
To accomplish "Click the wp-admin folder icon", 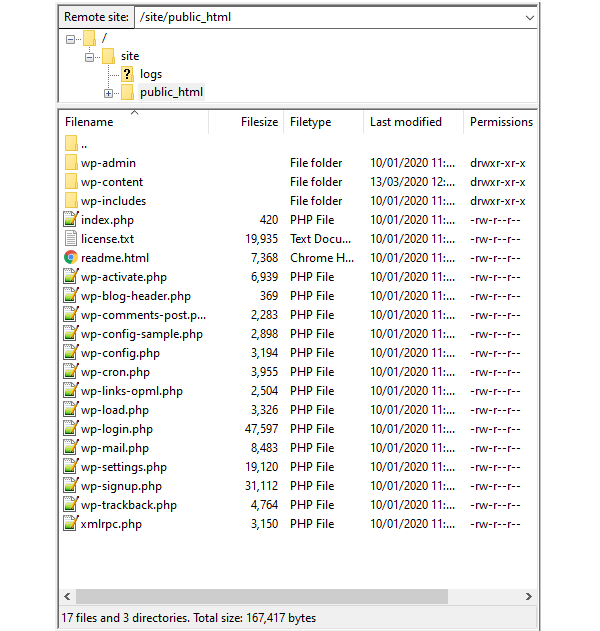I will point(71,163).
